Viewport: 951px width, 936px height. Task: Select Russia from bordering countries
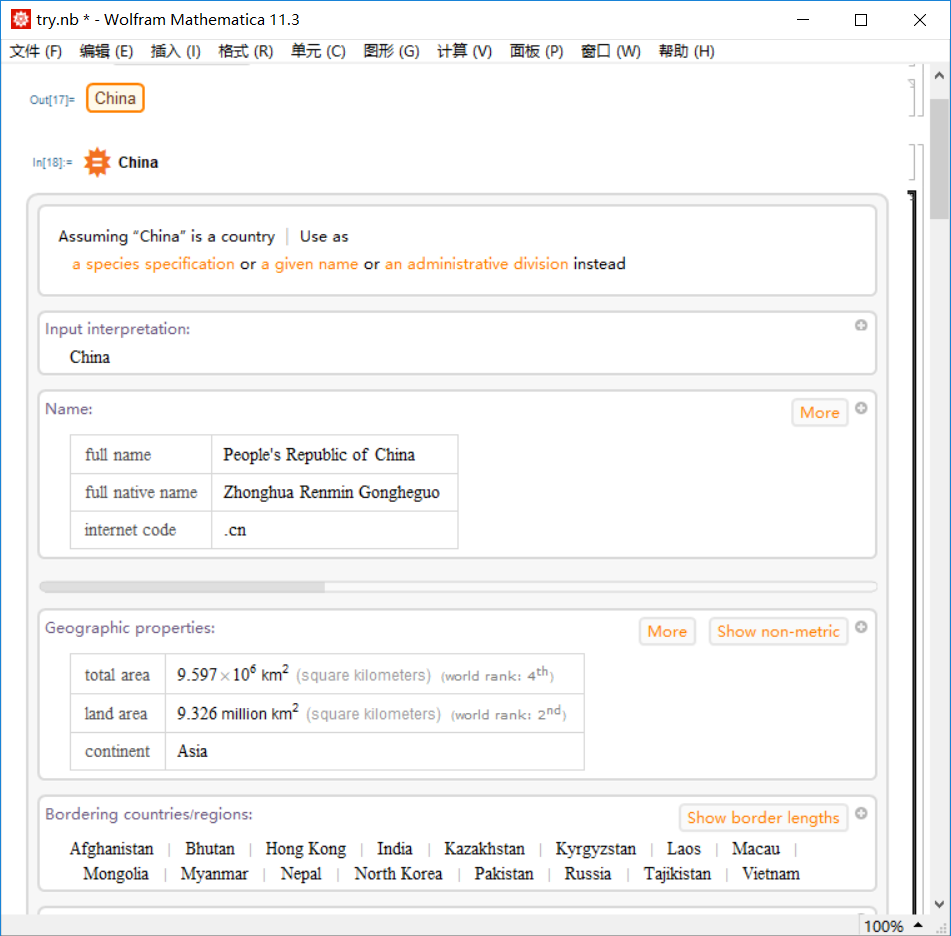587,873
